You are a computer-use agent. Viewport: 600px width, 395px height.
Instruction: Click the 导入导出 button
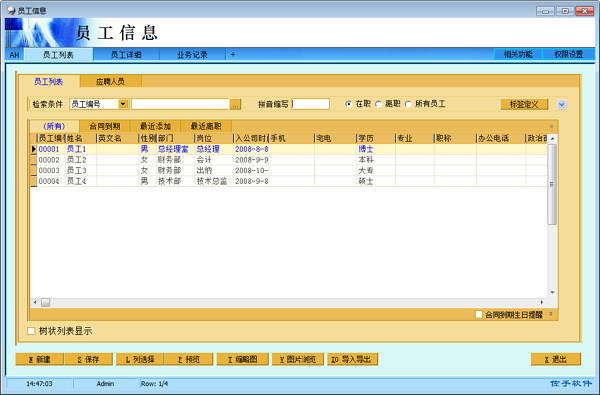coord(352,359)
